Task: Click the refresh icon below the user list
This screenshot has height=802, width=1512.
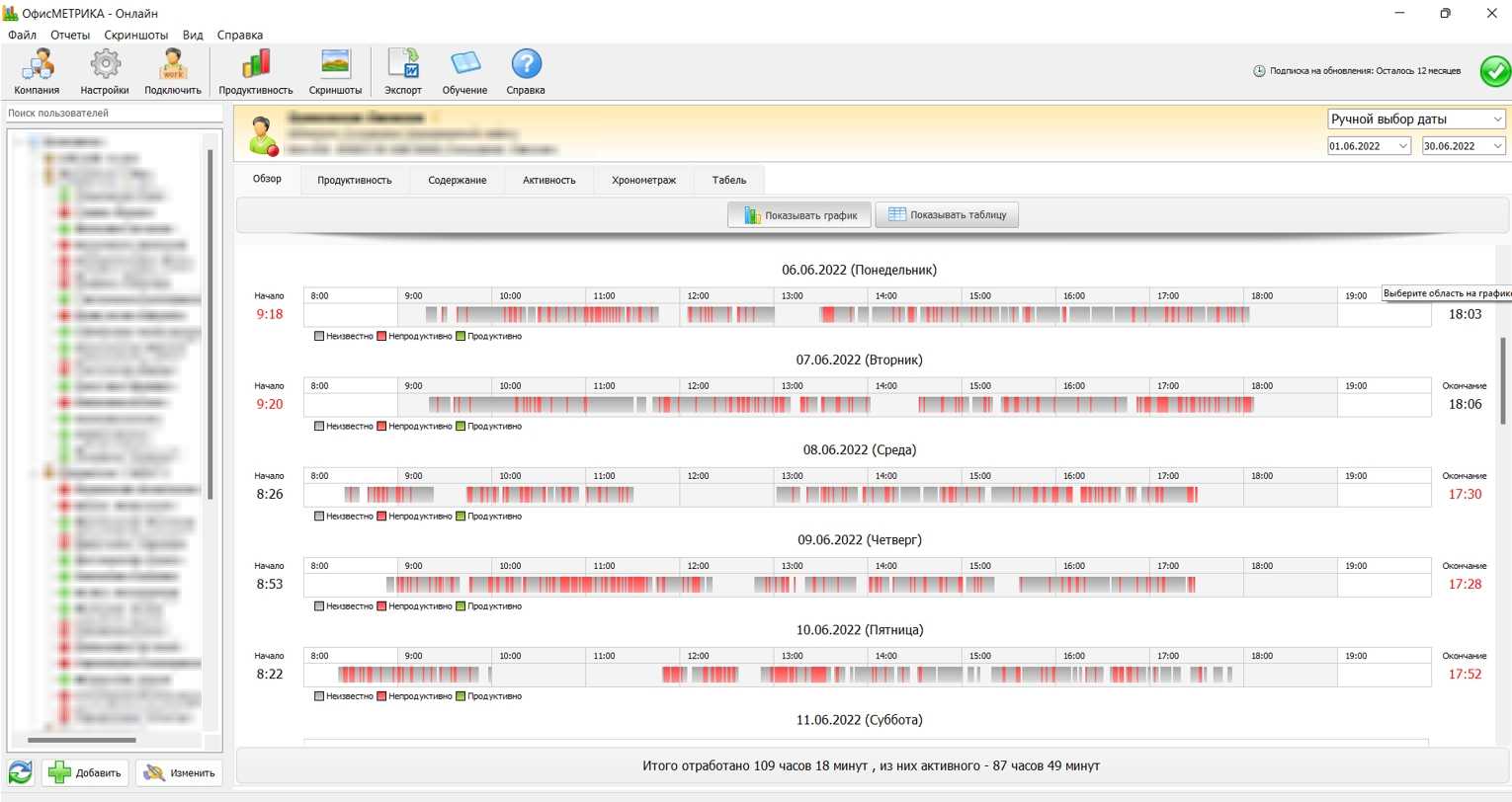Action: click(x=21, y=772)
